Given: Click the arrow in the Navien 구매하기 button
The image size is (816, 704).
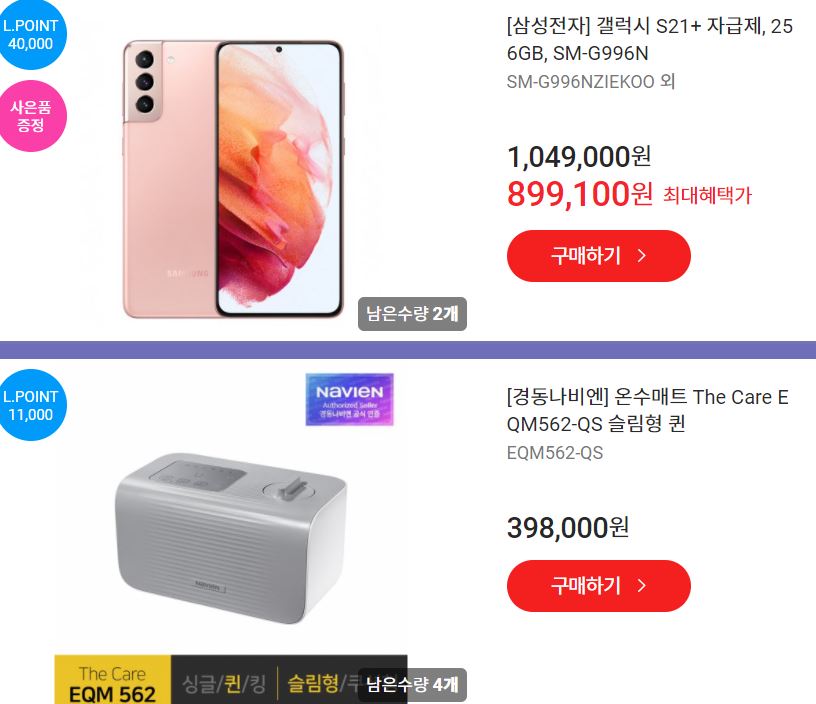Looking at the screenshot, I should [x=642, y=585].
